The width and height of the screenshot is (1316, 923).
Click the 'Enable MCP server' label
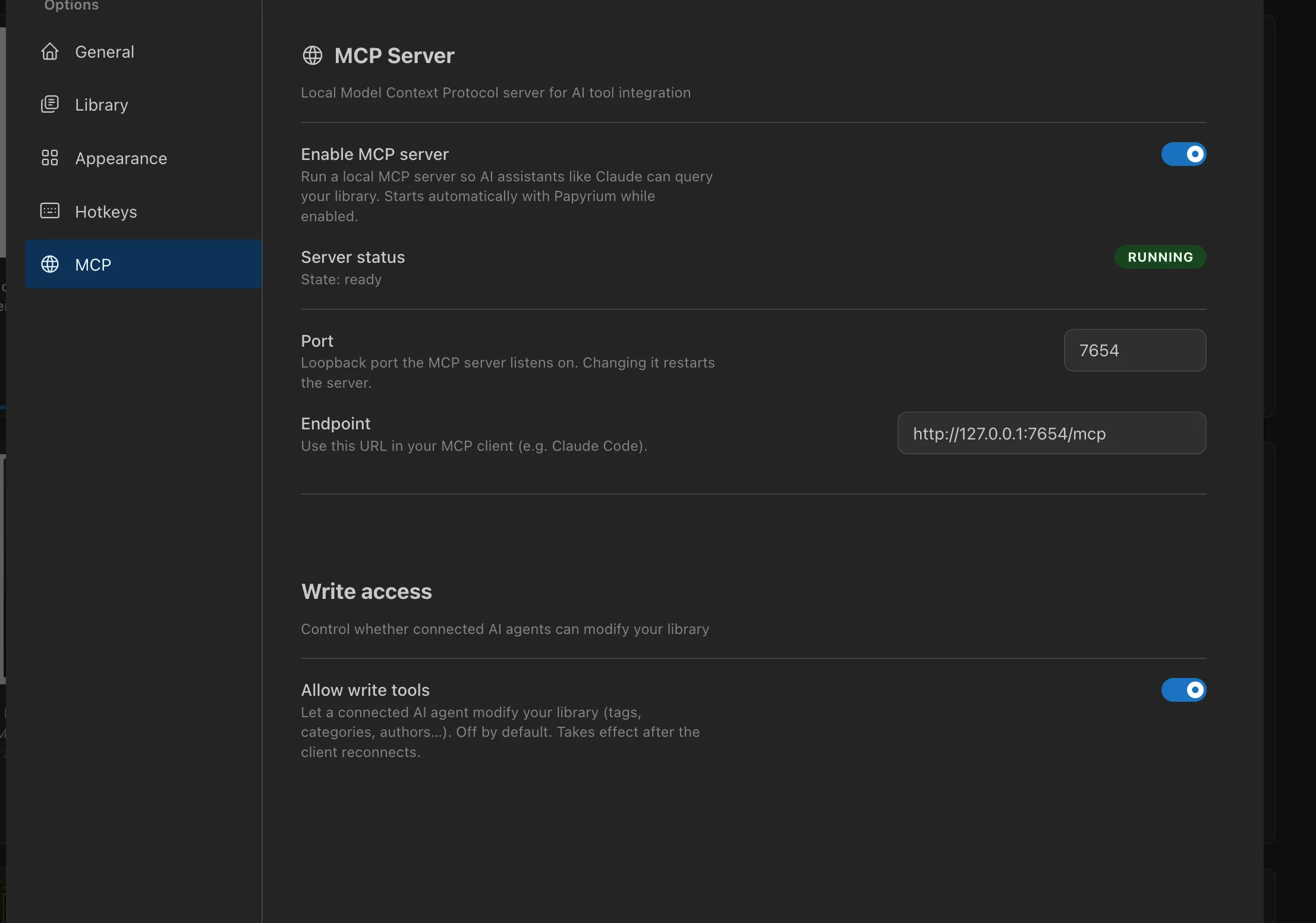(374, 154)
